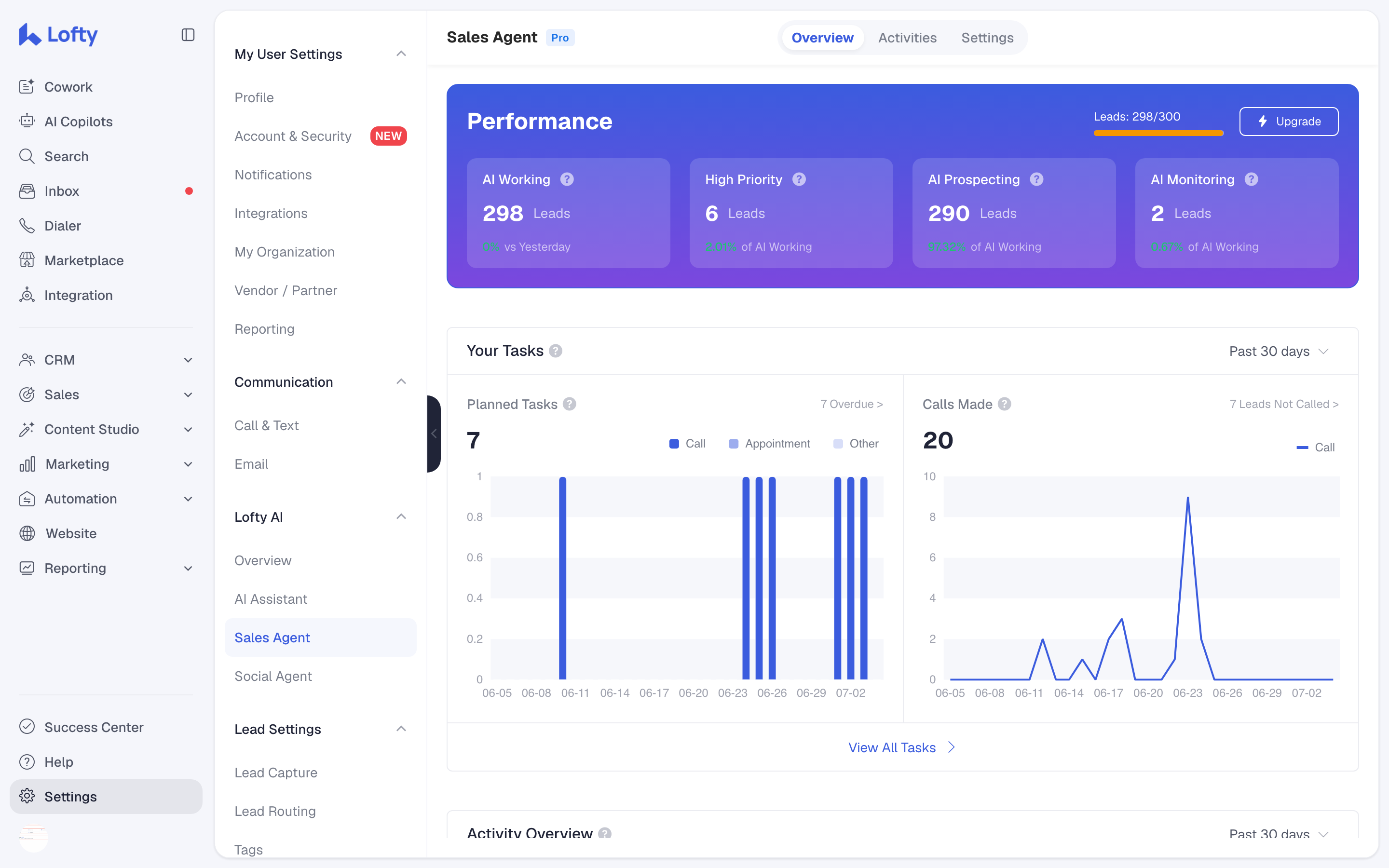Collapse My User Settings section
The width and height of the screenshot is (1389, 868).
pos(401,54)
